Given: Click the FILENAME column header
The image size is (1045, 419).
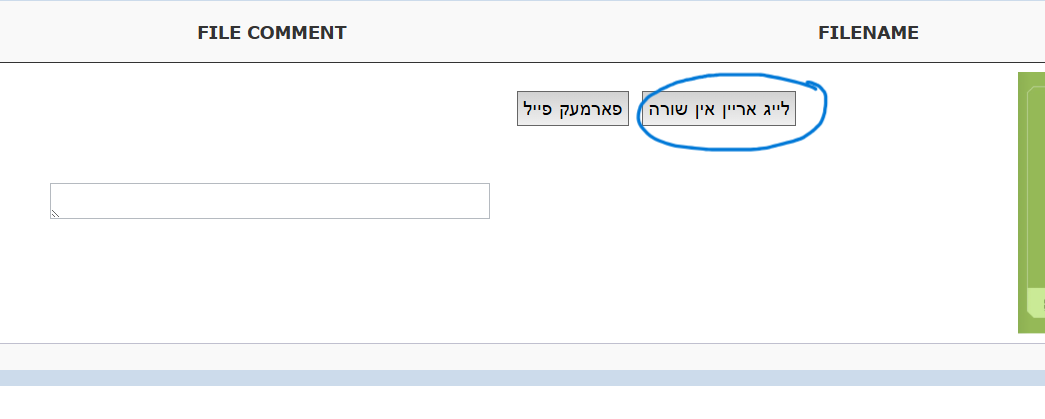Looking at the screenshot, I should coord(868,33).
